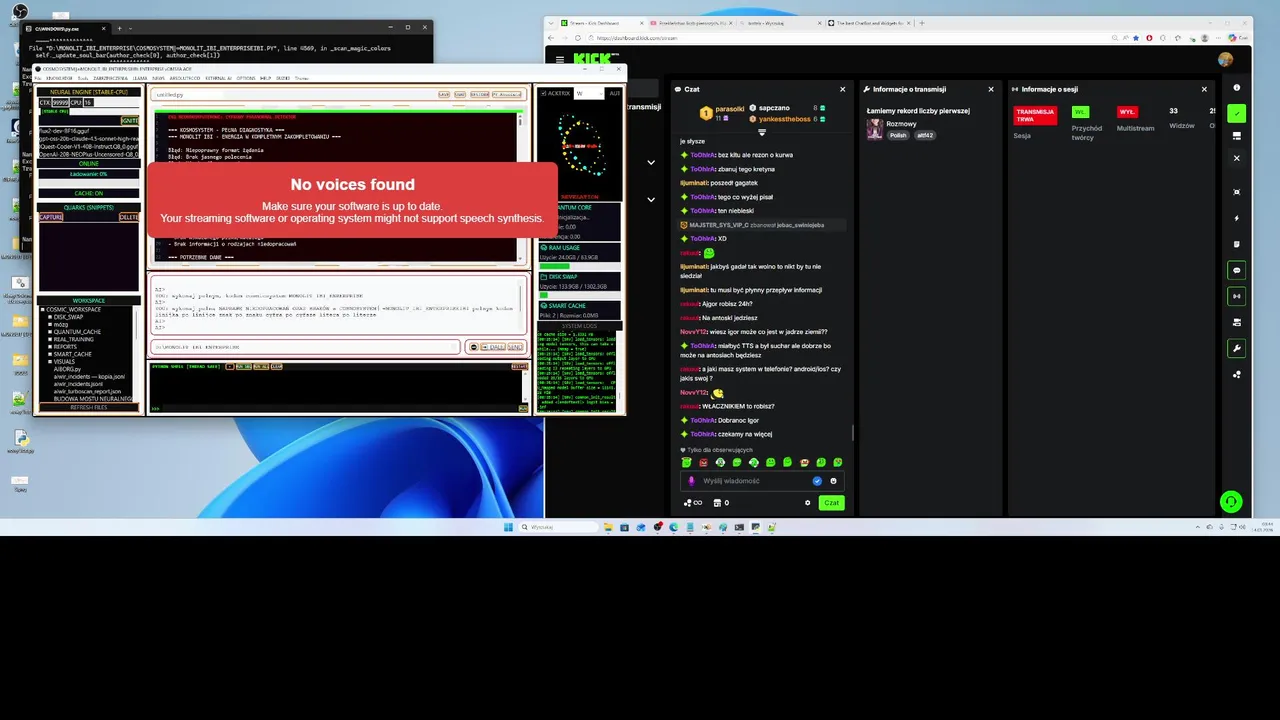
Task: Open the W dropdown next to ACKTRIX
Action: tap(589, 93)
